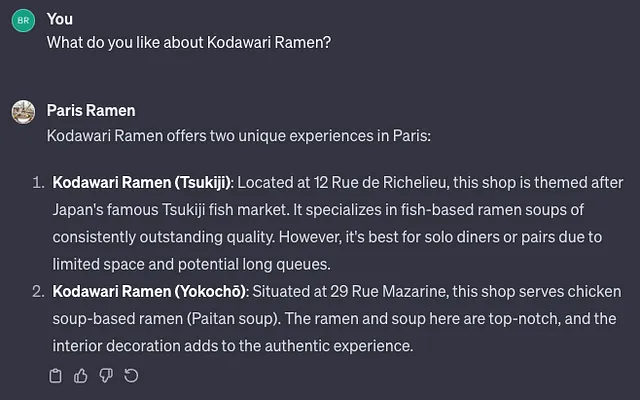The image size is (640, 400).
Task: Click list number 1 marker
Action: (38, 182)
